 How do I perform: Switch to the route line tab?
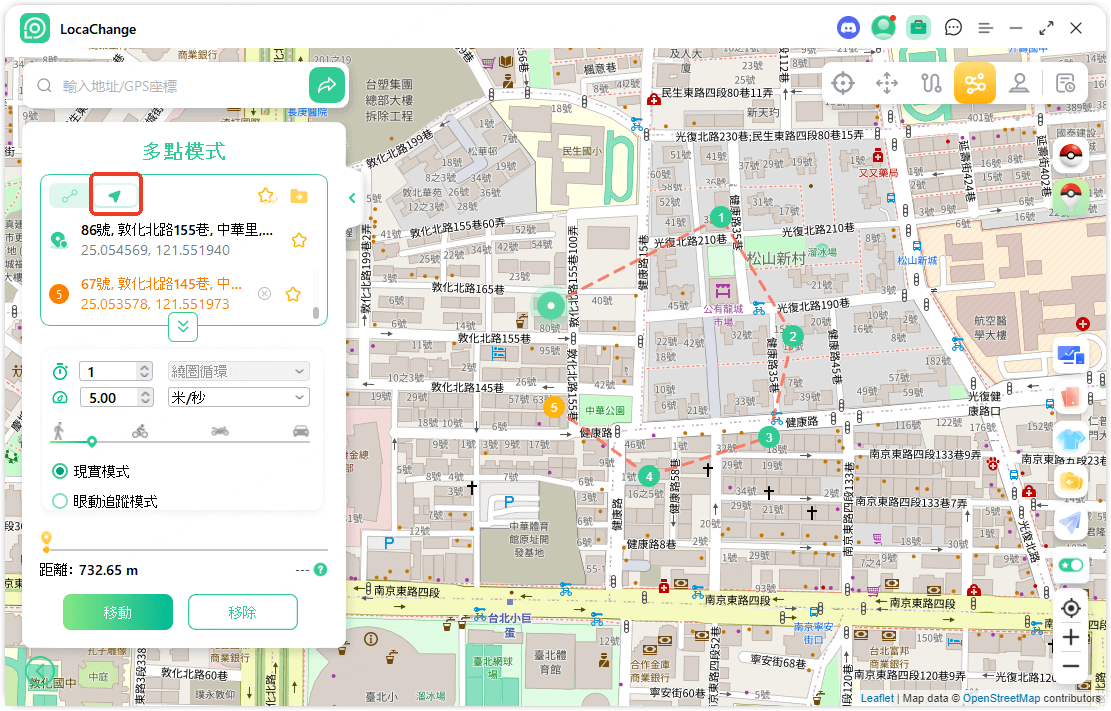point(69,196)
